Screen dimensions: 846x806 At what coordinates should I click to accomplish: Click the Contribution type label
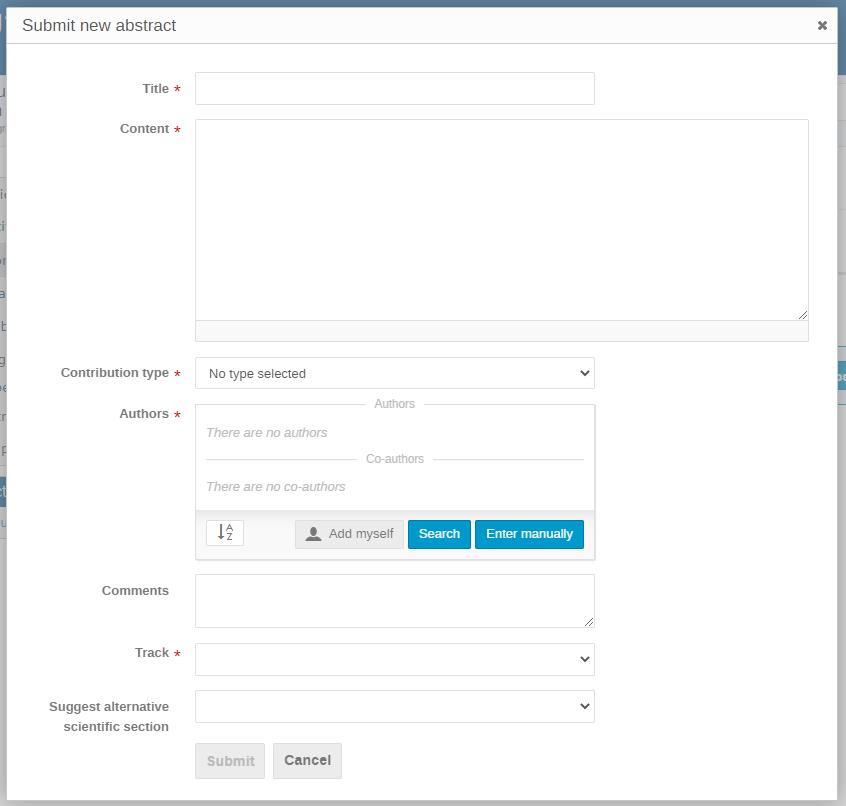click(x=114, y=373)
